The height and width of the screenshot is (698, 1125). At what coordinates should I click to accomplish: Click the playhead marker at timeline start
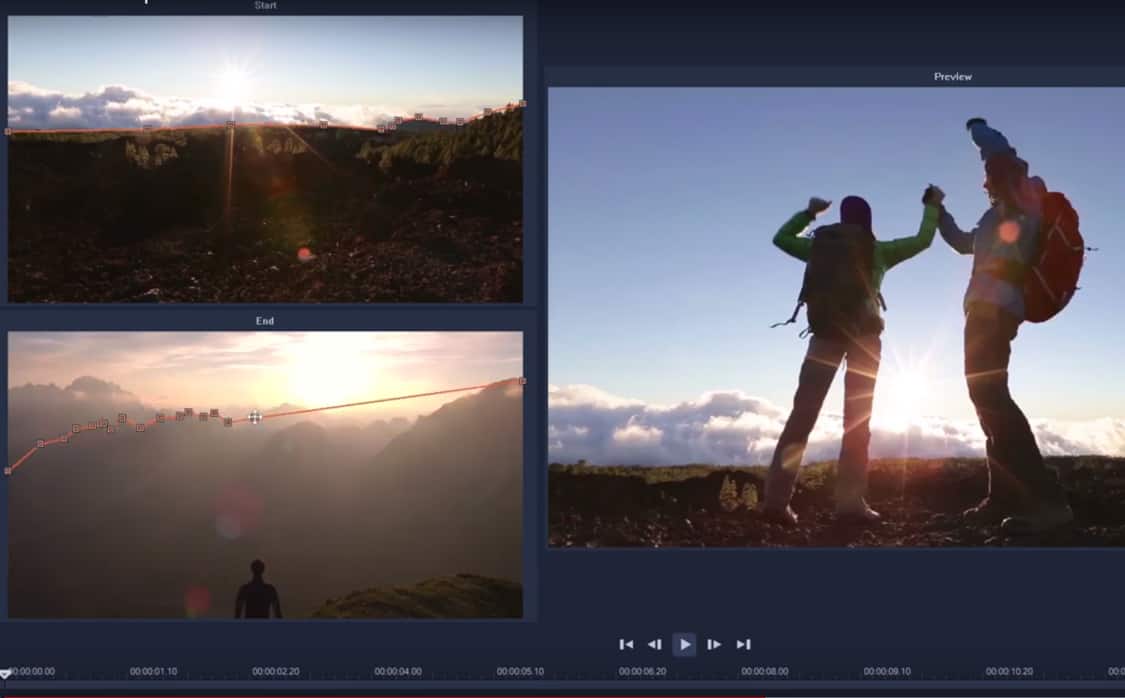[x=5, y=675]
